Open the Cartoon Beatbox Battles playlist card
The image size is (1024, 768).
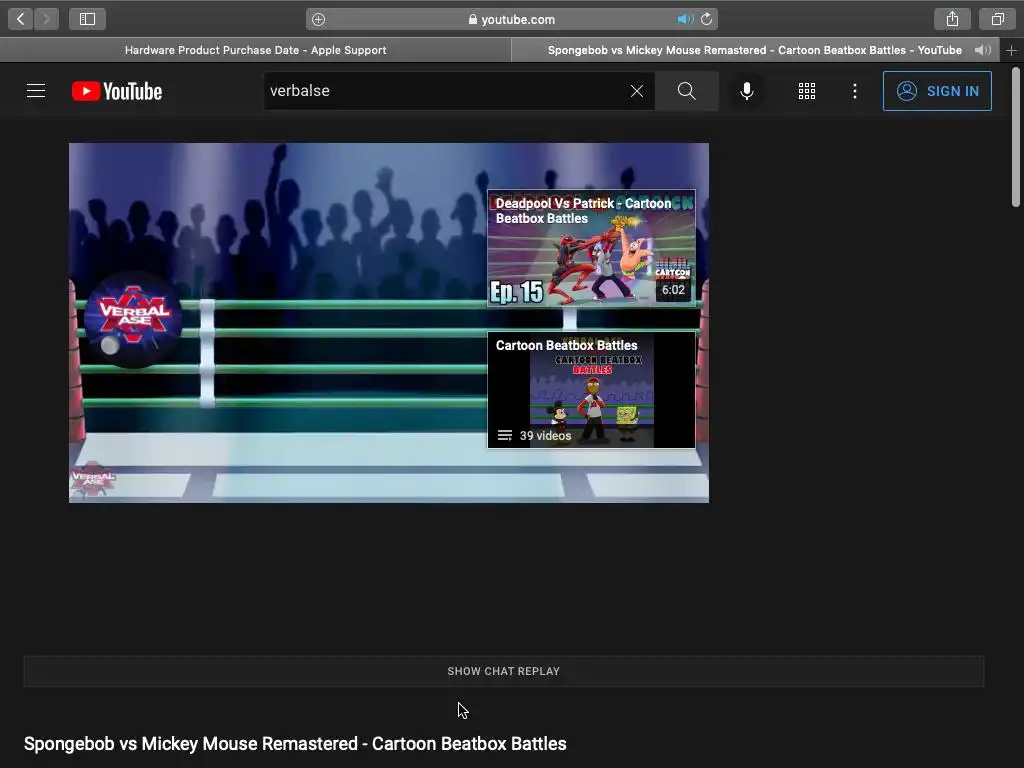coord(592,390)
